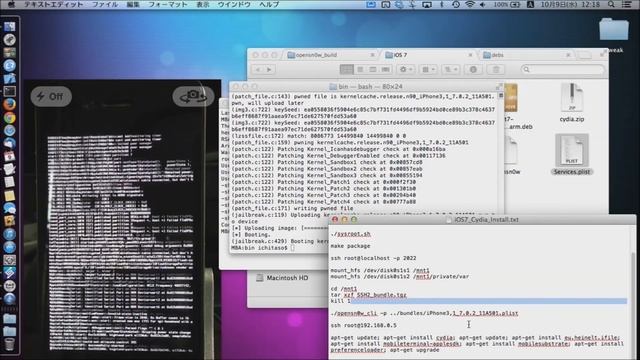Open the テキストエディット application menu
640x360 pixels.
[53, 4]
